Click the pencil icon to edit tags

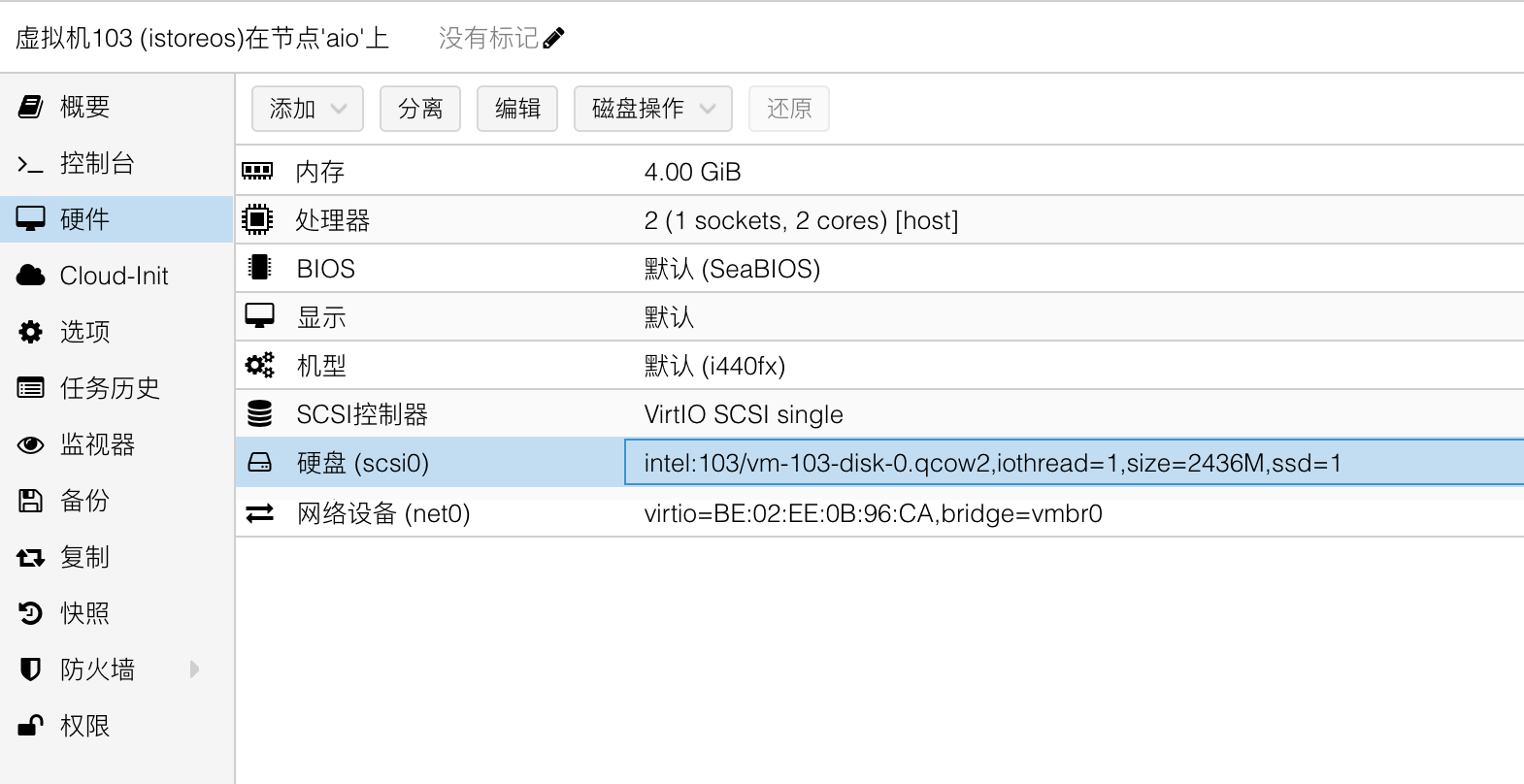pyautogui.click(x=554, y=39)
